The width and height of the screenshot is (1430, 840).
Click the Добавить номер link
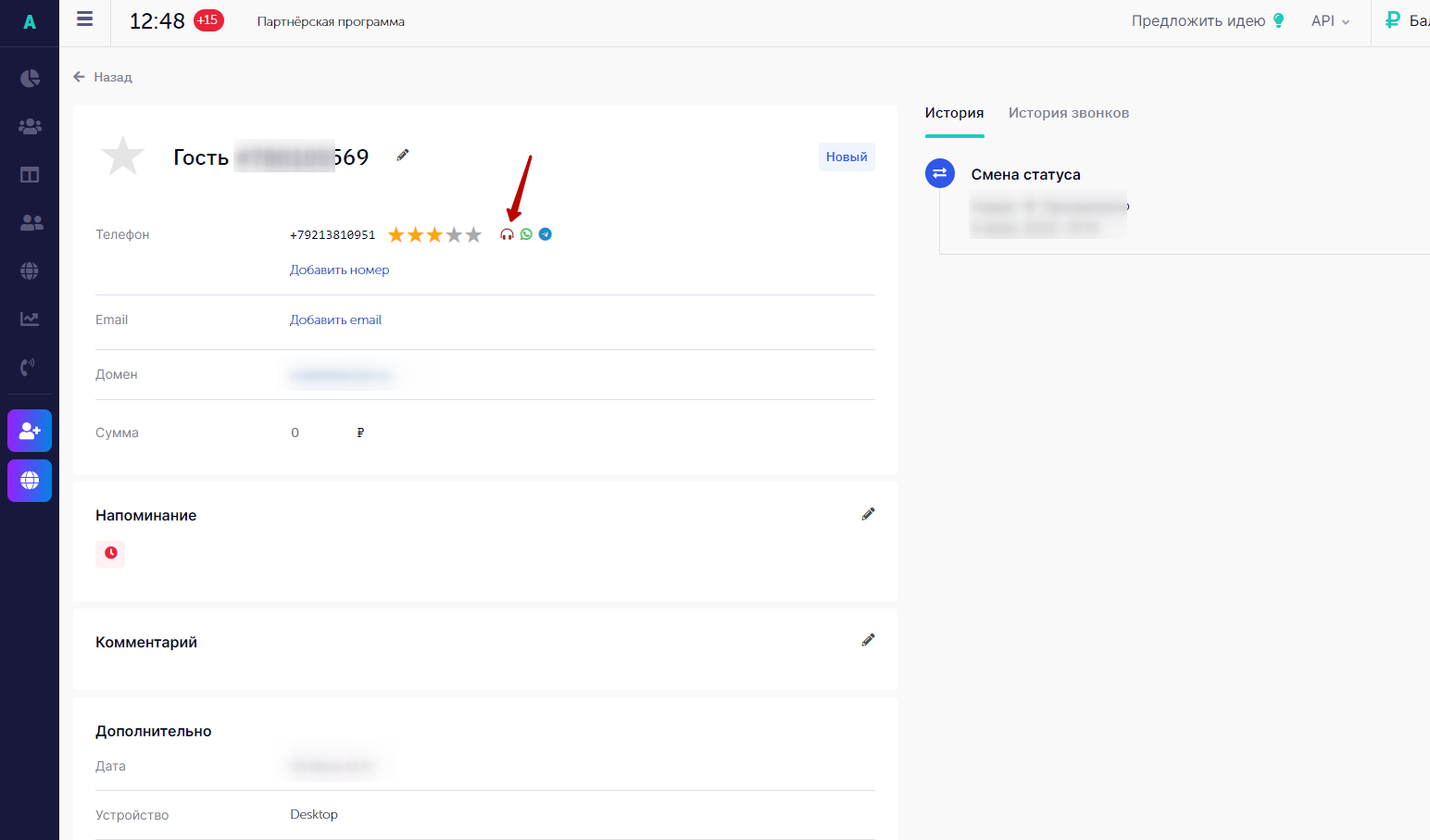pyautogui.click(x=339, y=270)
